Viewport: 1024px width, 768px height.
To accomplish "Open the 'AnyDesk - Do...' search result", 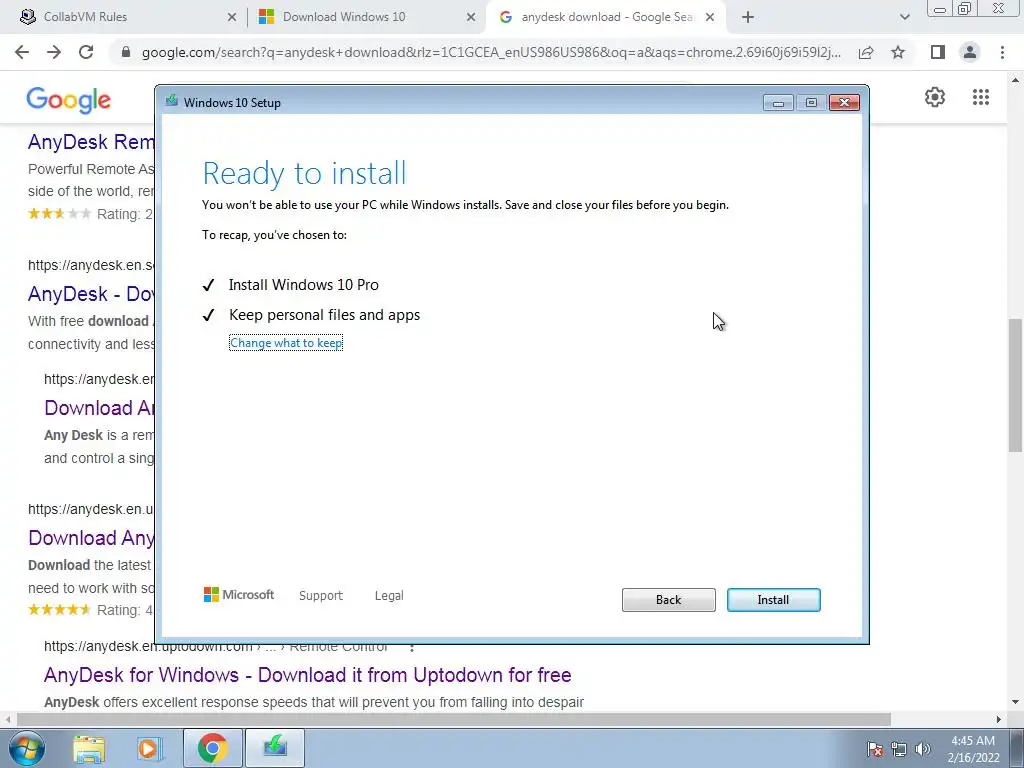I will (x=91, y=294).
